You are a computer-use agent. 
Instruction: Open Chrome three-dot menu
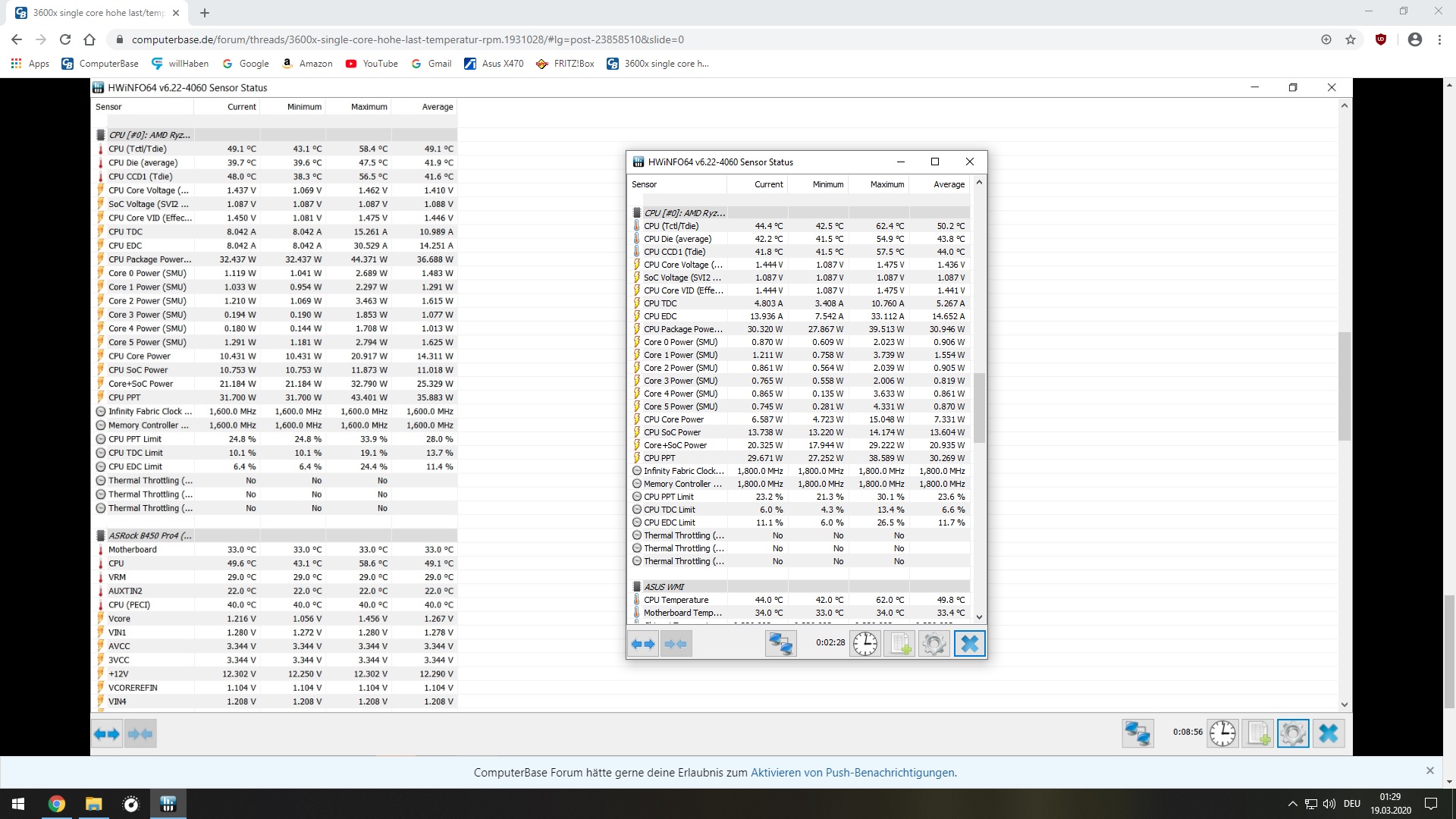[x=1439, y=39]
